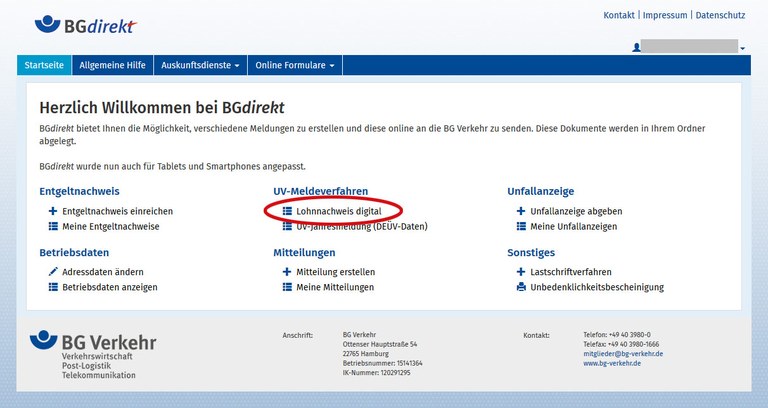The width and height of the screenshot is (768, 408).
Task: Click the Sonstiges section heading
Action: (x=531, y=252)
